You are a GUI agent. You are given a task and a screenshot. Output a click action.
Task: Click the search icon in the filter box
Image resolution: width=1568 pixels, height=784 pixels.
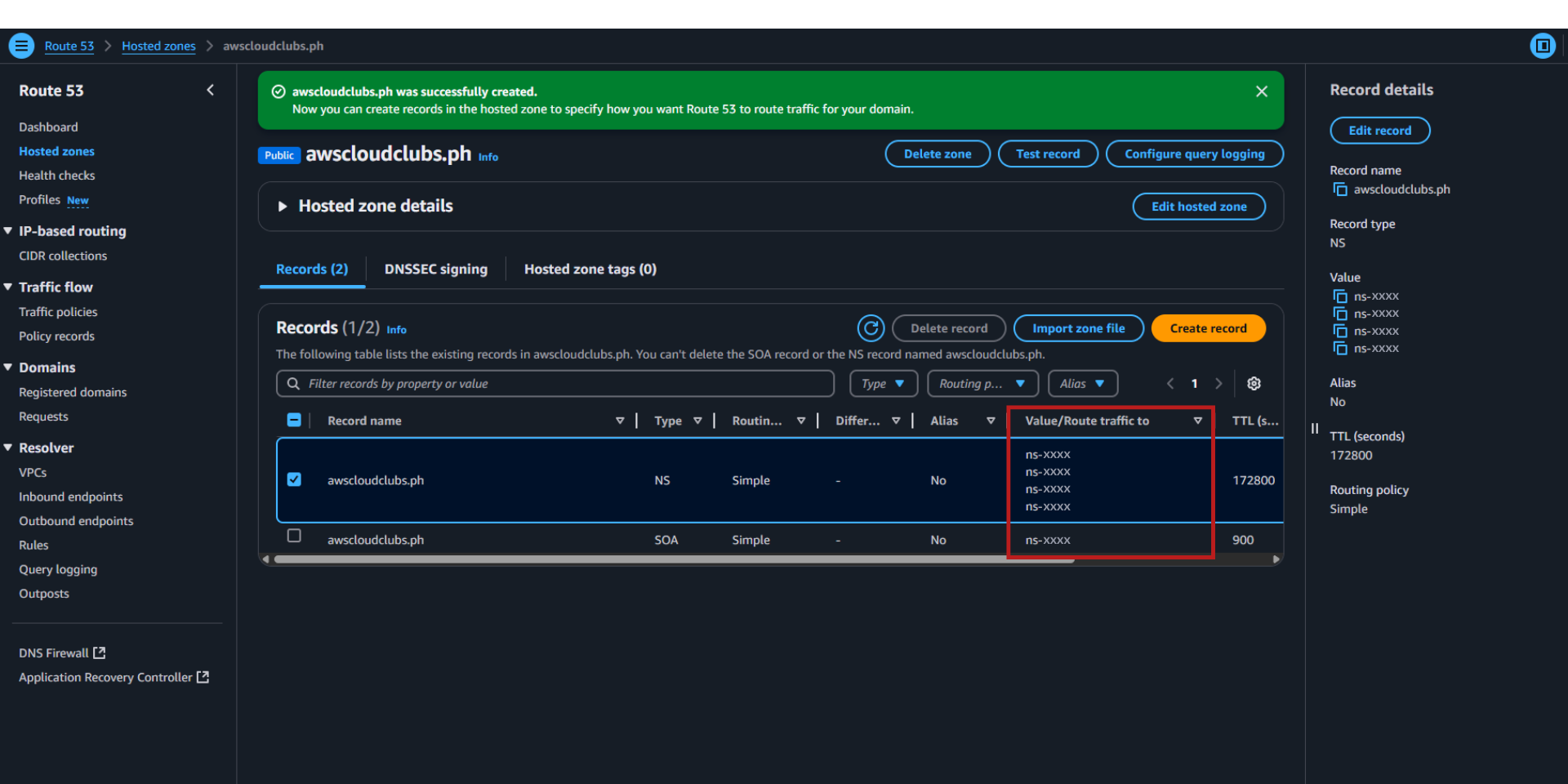click(x=293, y=384)
